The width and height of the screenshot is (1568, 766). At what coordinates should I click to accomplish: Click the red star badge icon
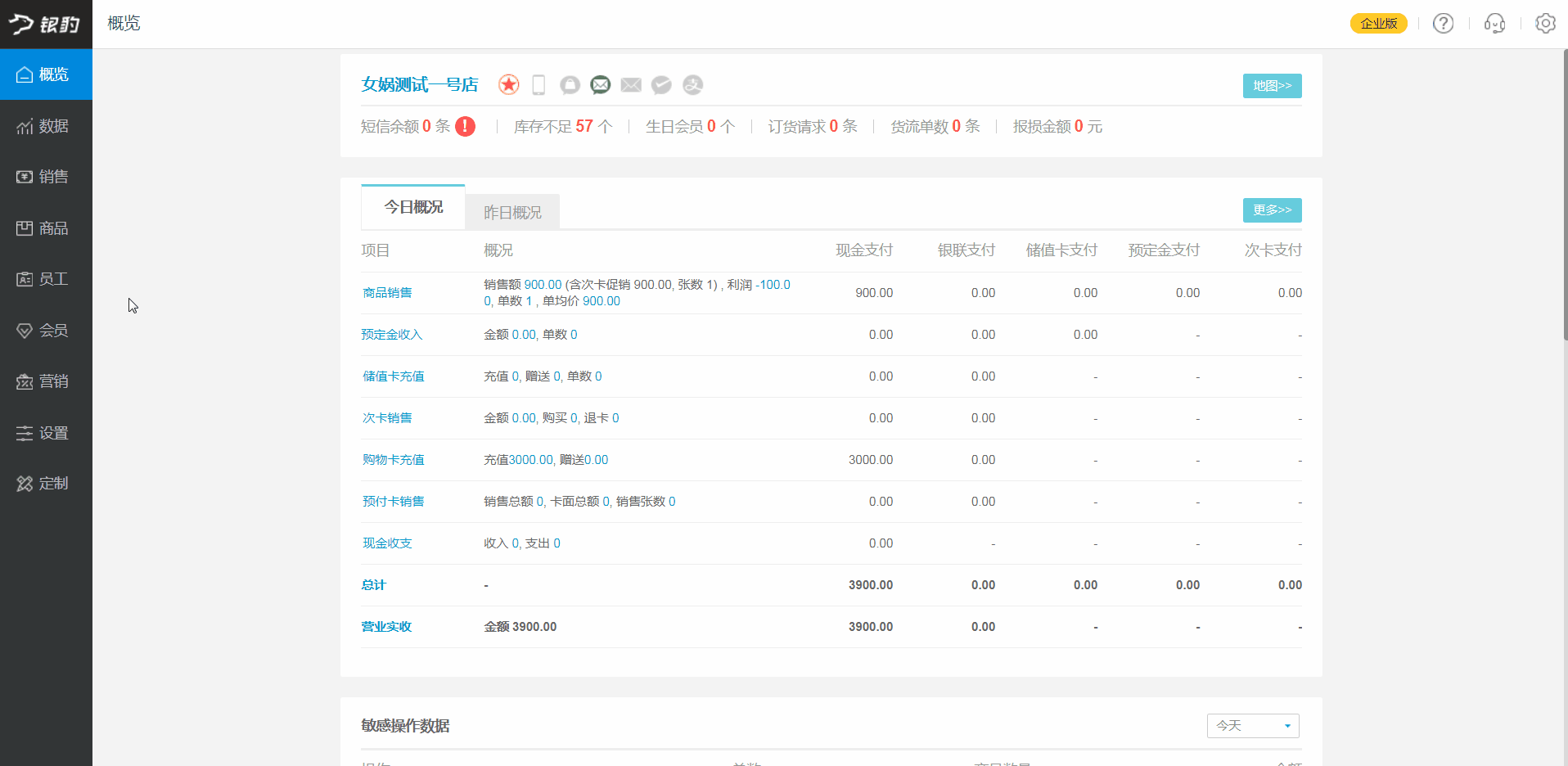click(x=508, y=85)
